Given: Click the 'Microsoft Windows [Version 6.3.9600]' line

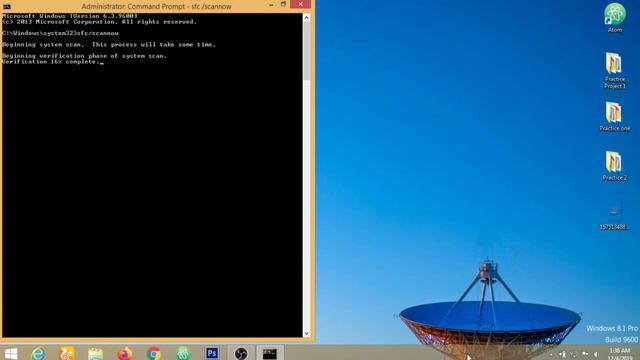Looking at the screenshot, I should coord(70,16).
